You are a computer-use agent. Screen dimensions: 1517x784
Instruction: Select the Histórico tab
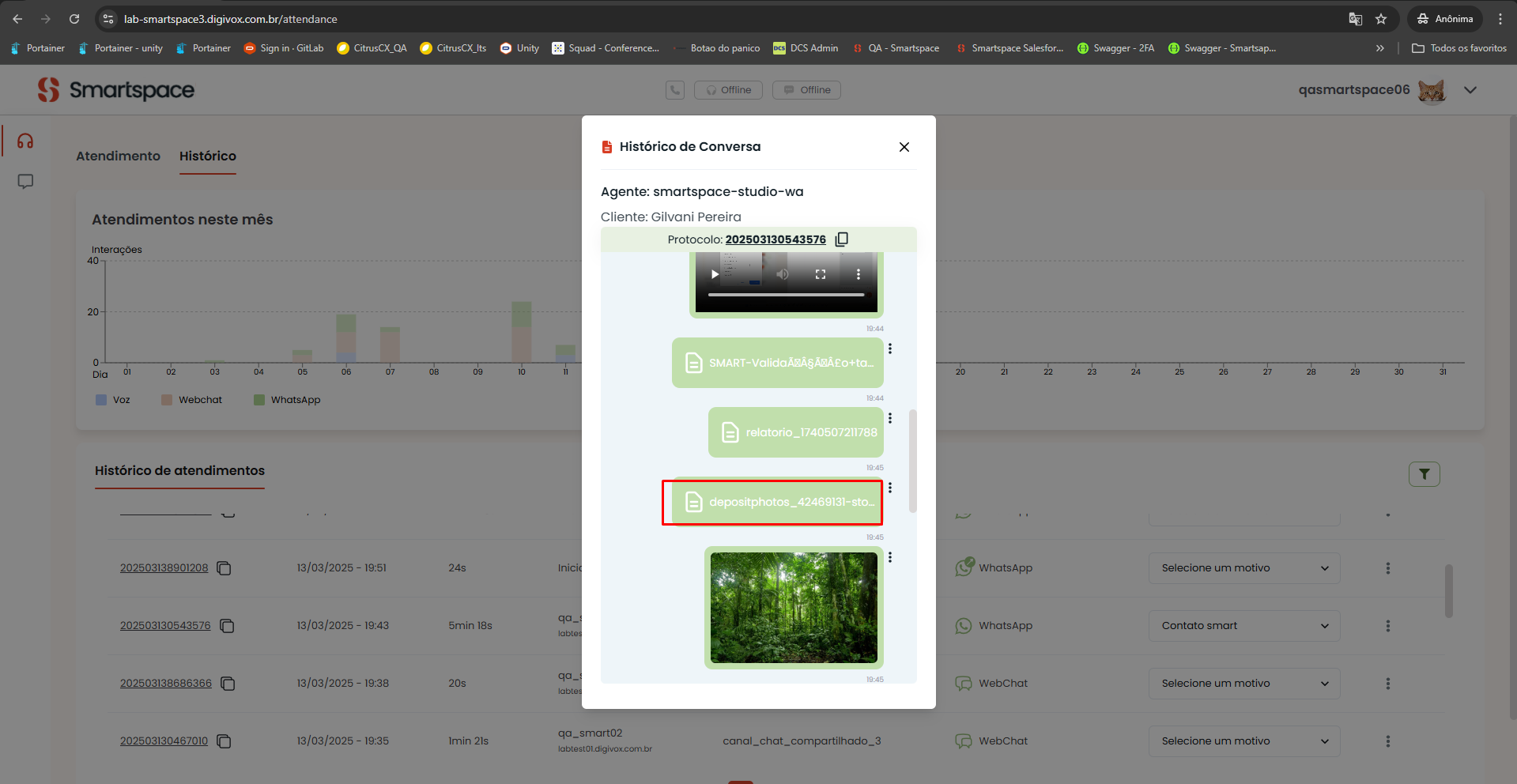(x=208, y=156)
